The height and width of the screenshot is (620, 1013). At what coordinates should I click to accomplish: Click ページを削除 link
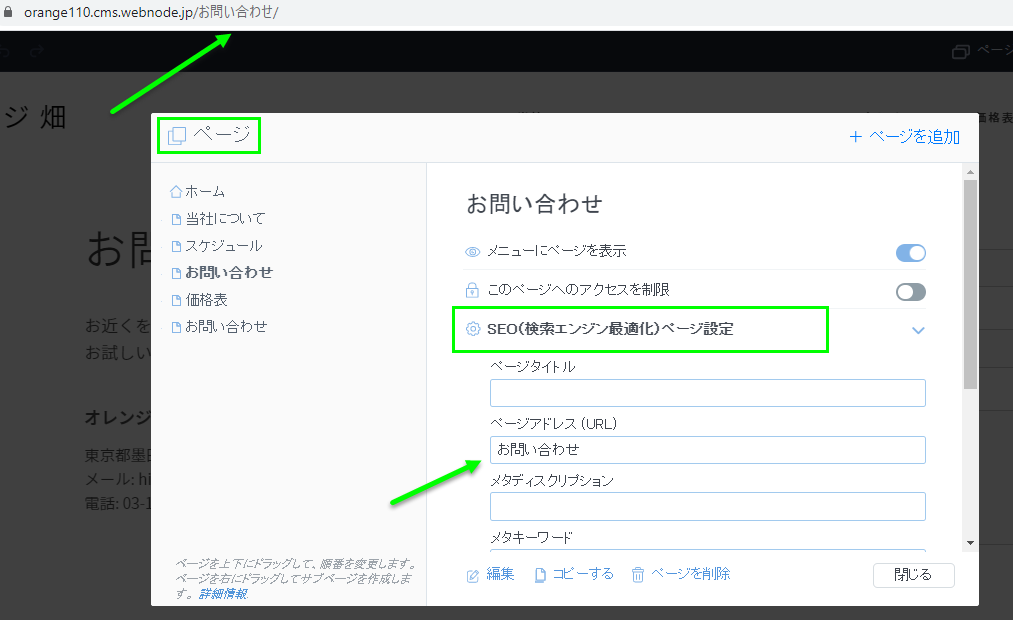[x=690, y=574]
